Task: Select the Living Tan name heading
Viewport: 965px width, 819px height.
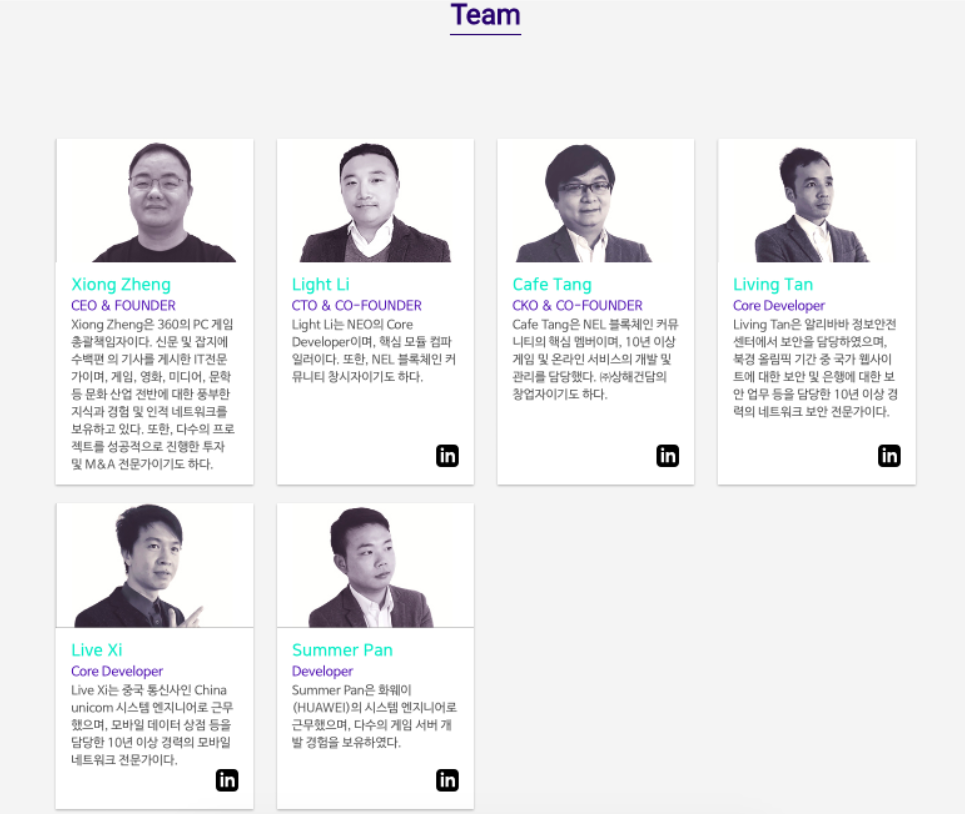Action: click(772, 284)
